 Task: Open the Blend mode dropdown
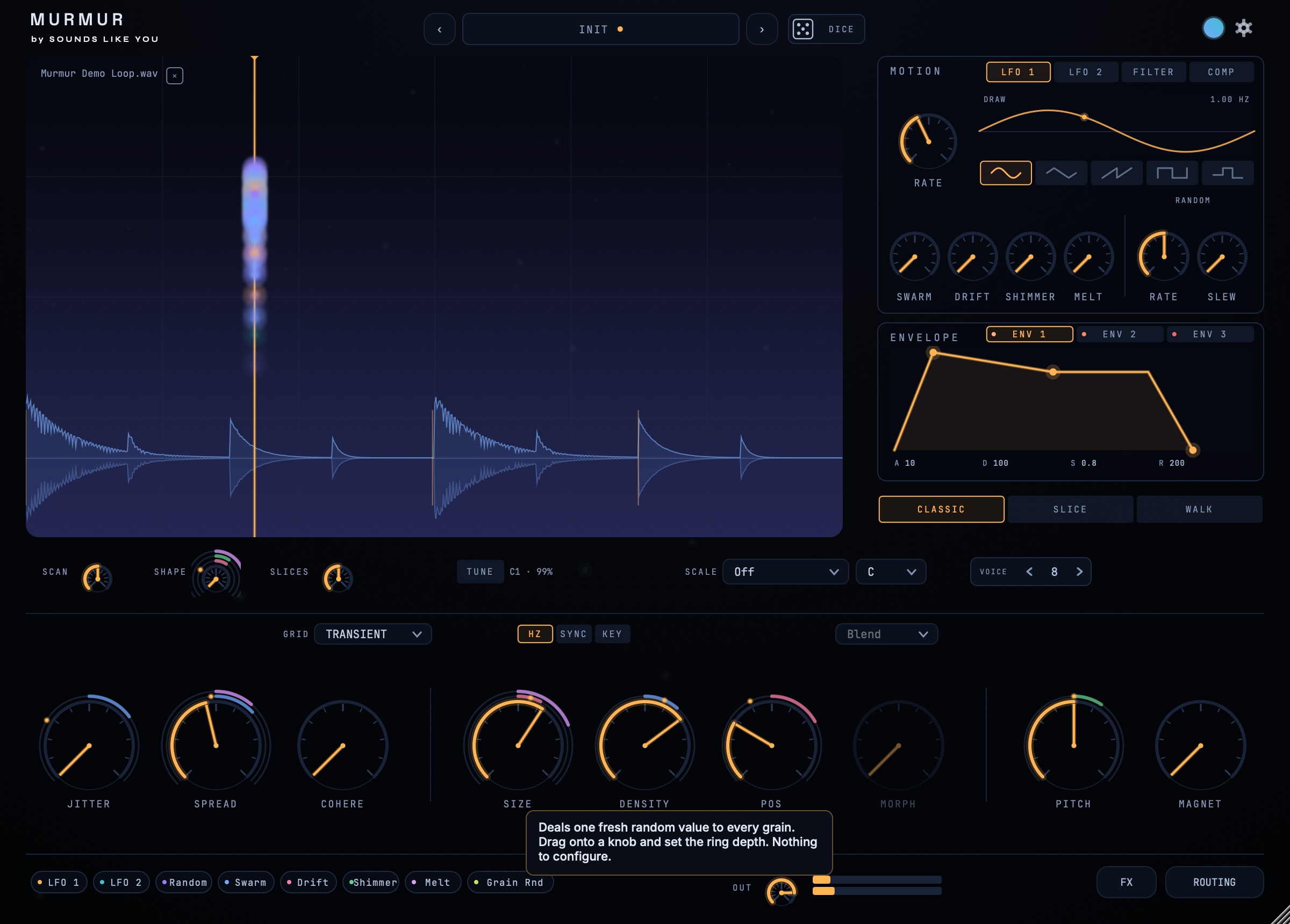click(x=886, y=634)
